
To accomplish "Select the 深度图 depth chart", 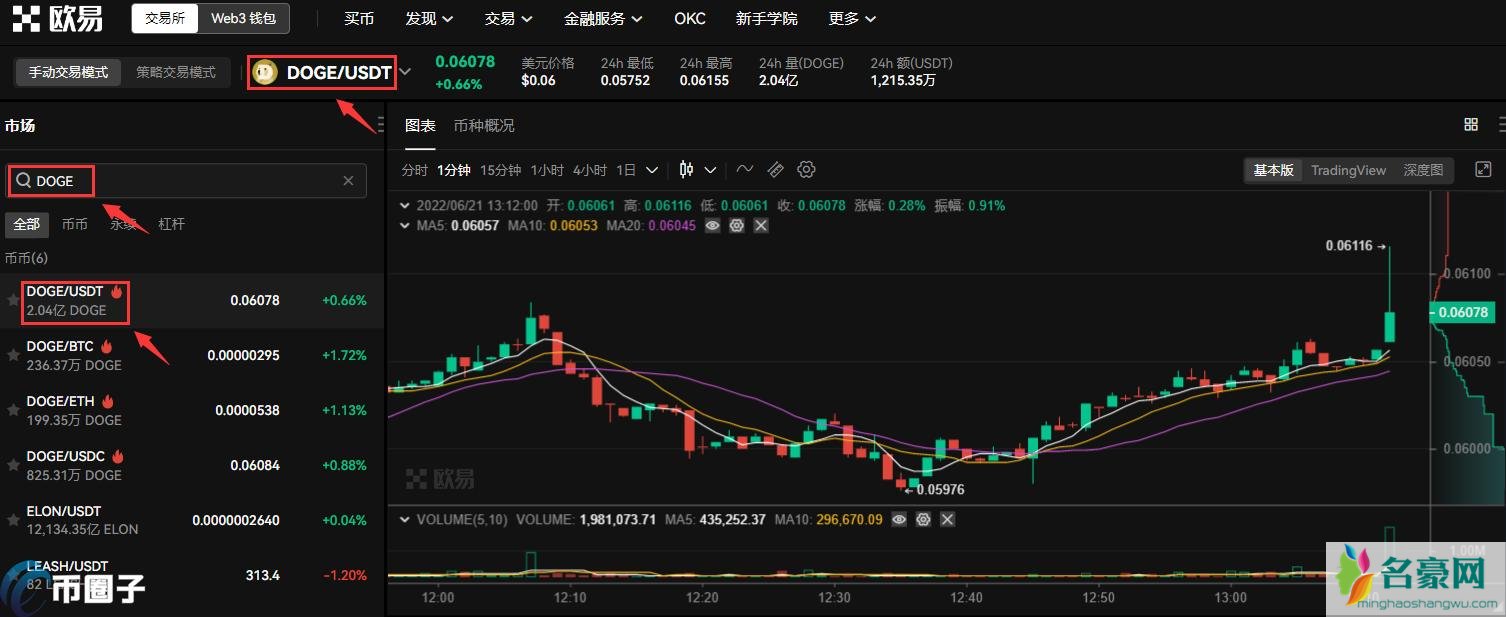I will click(1423, 170).
